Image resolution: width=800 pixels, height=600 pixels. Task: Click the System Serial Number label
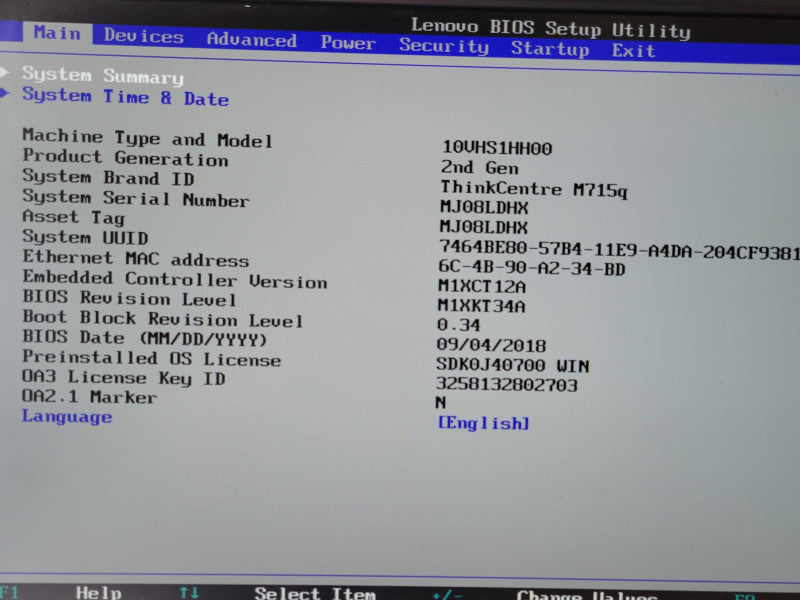[136, 198]
